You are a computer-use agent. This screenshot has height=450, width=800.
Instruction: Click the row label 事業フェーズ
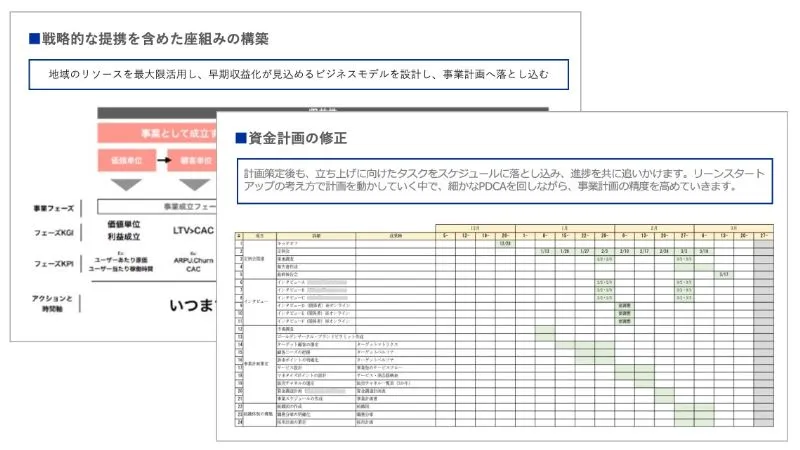[x=54, y=208]
